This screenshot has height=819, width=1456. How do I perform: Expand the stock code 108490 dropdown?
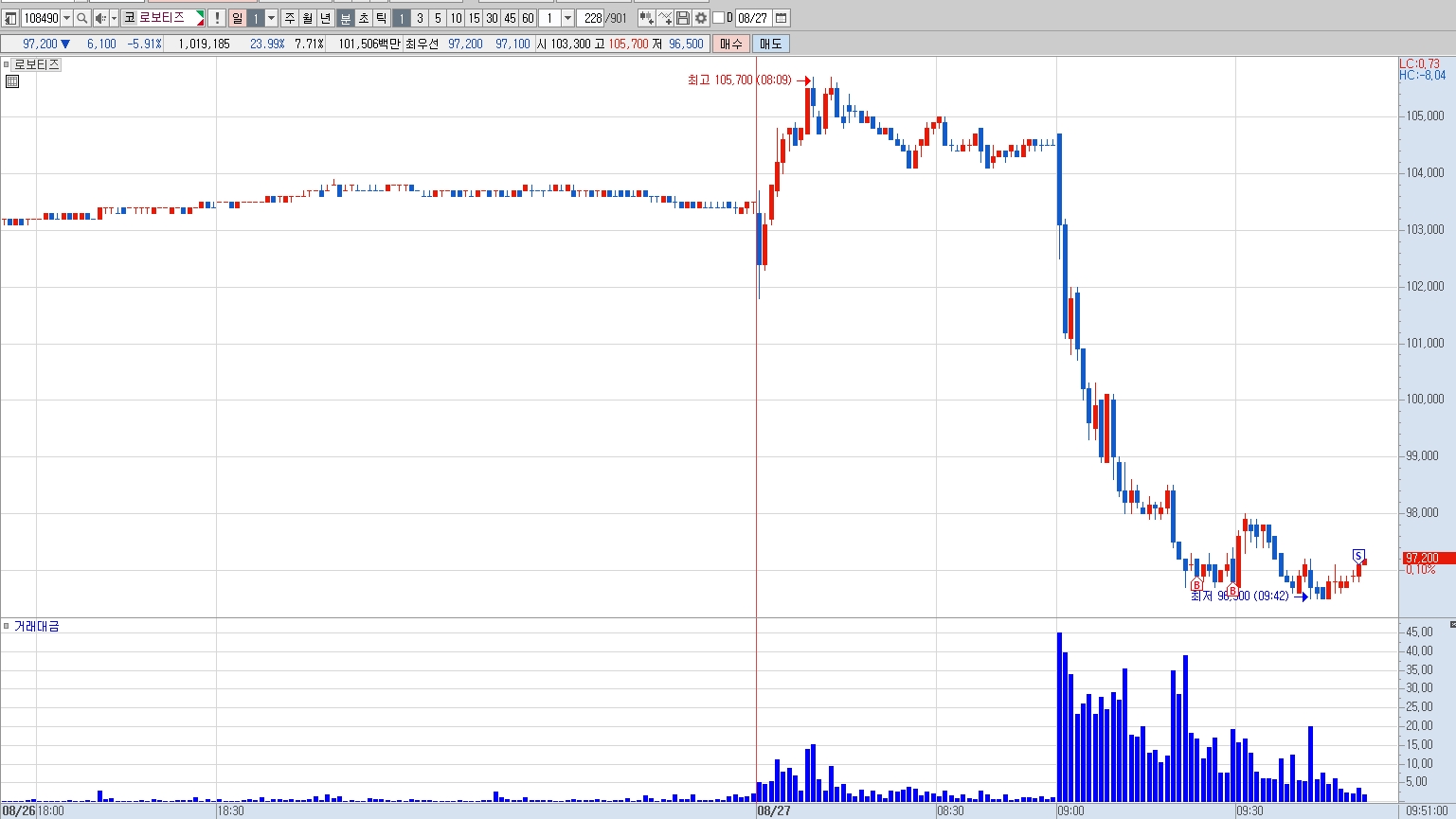point(66,18)
